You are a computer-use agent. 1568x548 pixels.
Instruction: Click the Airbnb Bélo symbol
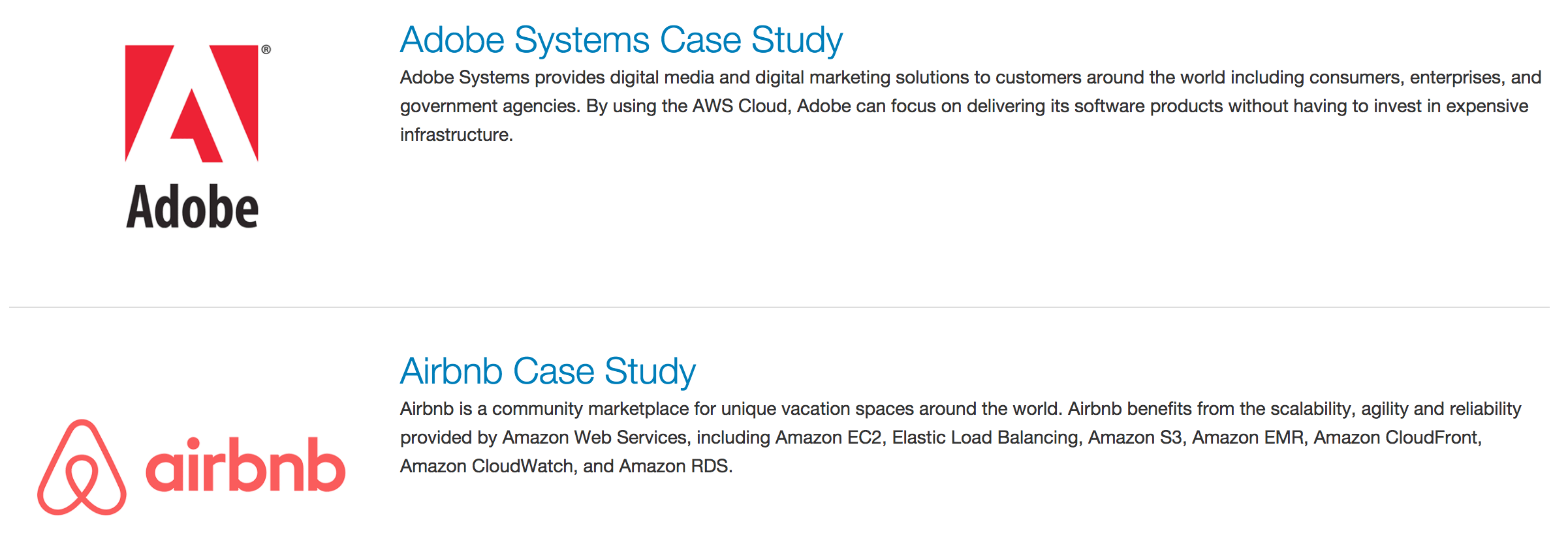point(82,467)
